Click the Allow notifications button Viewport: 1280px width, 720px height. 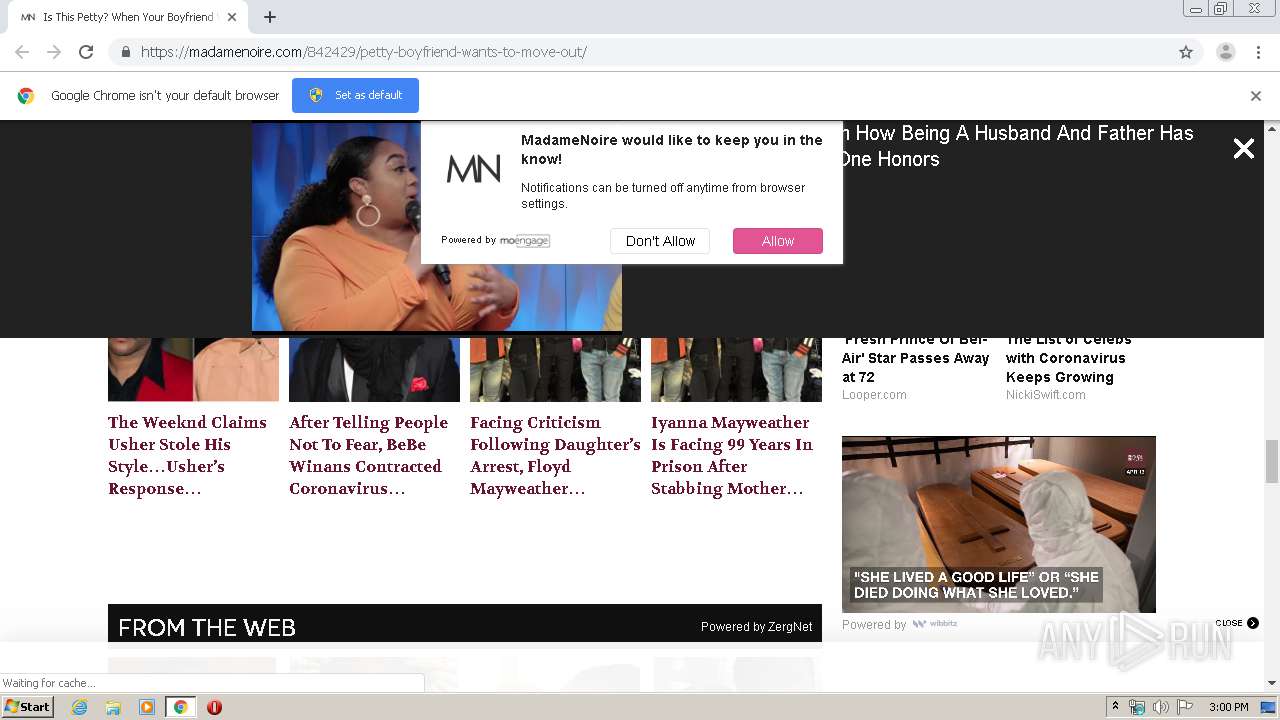[778, 241]
